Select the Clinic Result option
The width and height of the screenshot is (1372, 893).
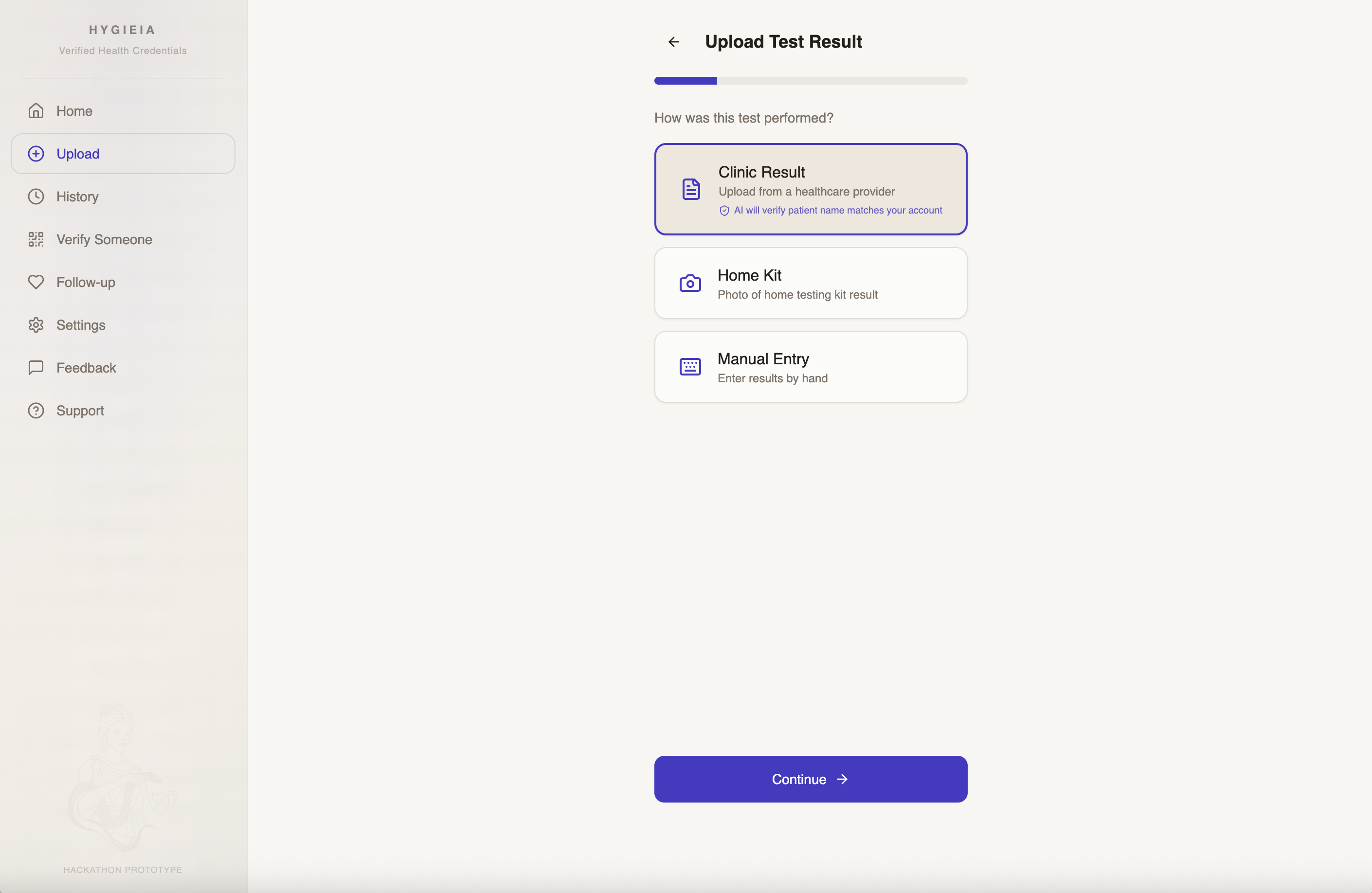[810, 189]
